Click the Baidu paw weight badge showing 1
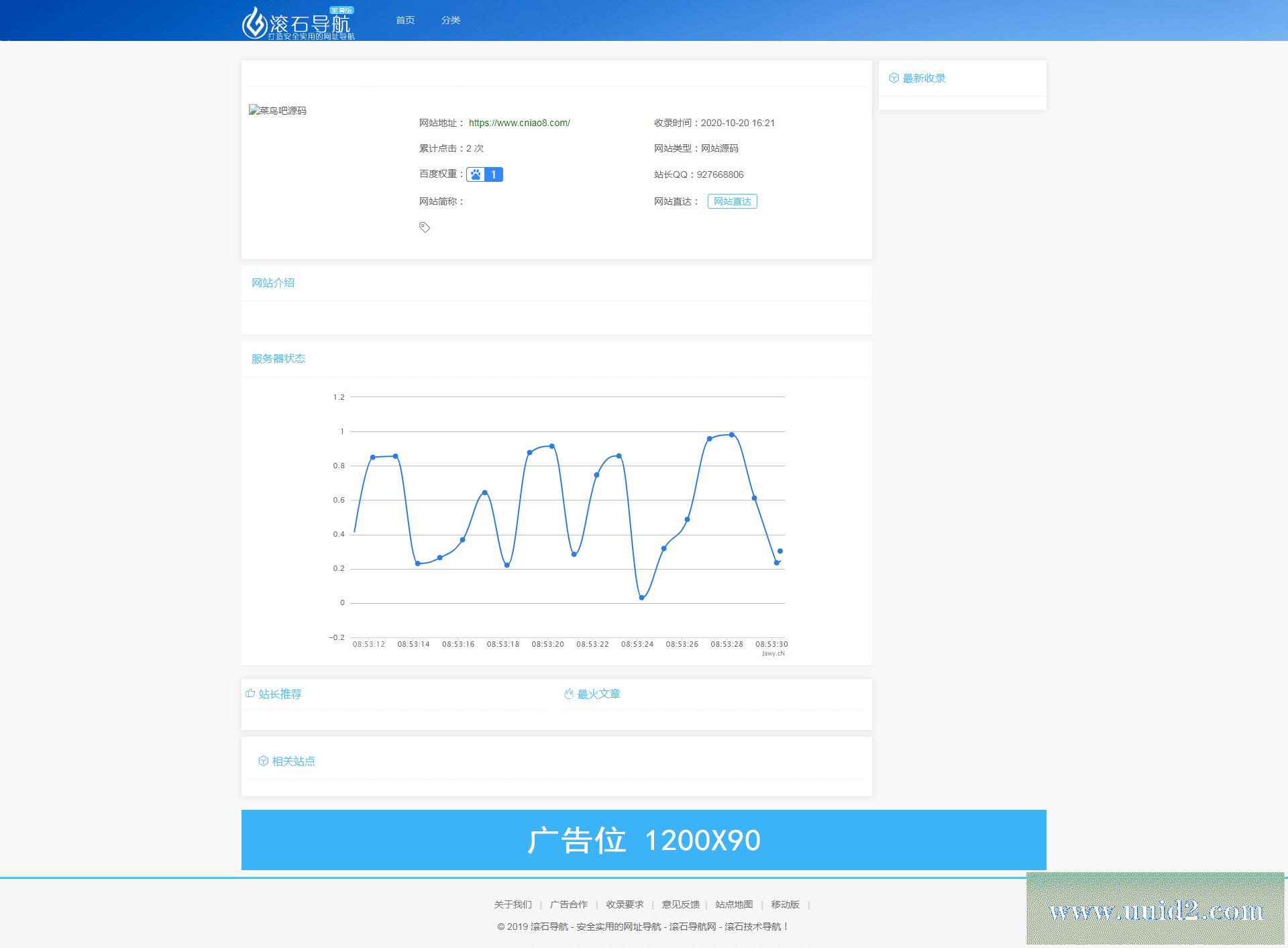 [484, 174]
